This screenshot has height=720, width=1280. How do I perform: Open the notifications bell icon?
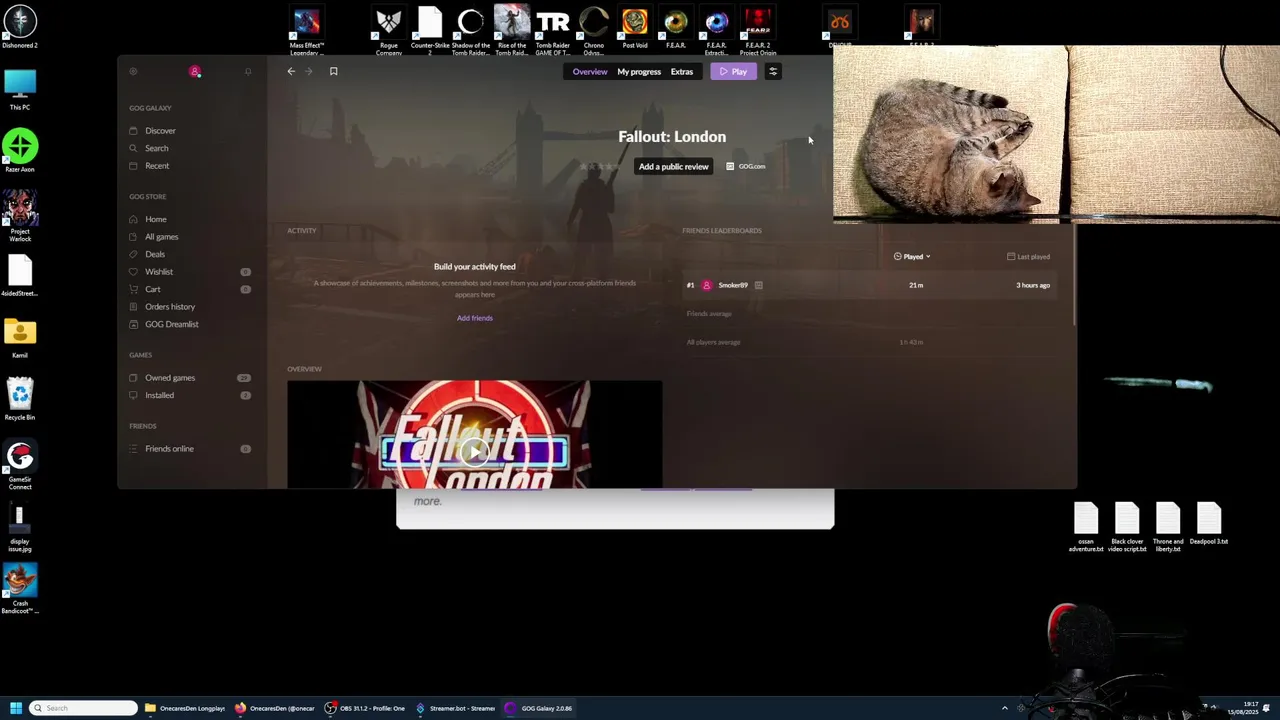coord(248,71)
